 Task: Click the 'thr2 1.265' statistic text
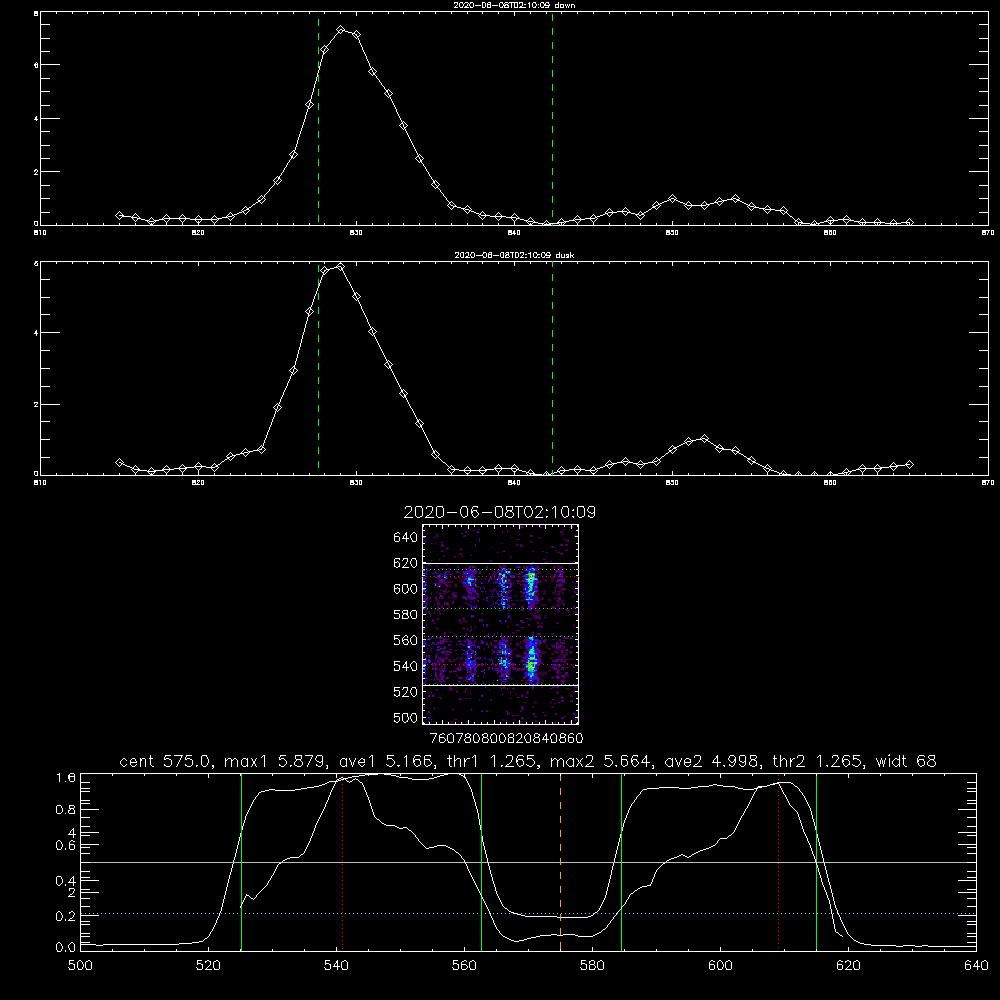(x=816, y=761)
